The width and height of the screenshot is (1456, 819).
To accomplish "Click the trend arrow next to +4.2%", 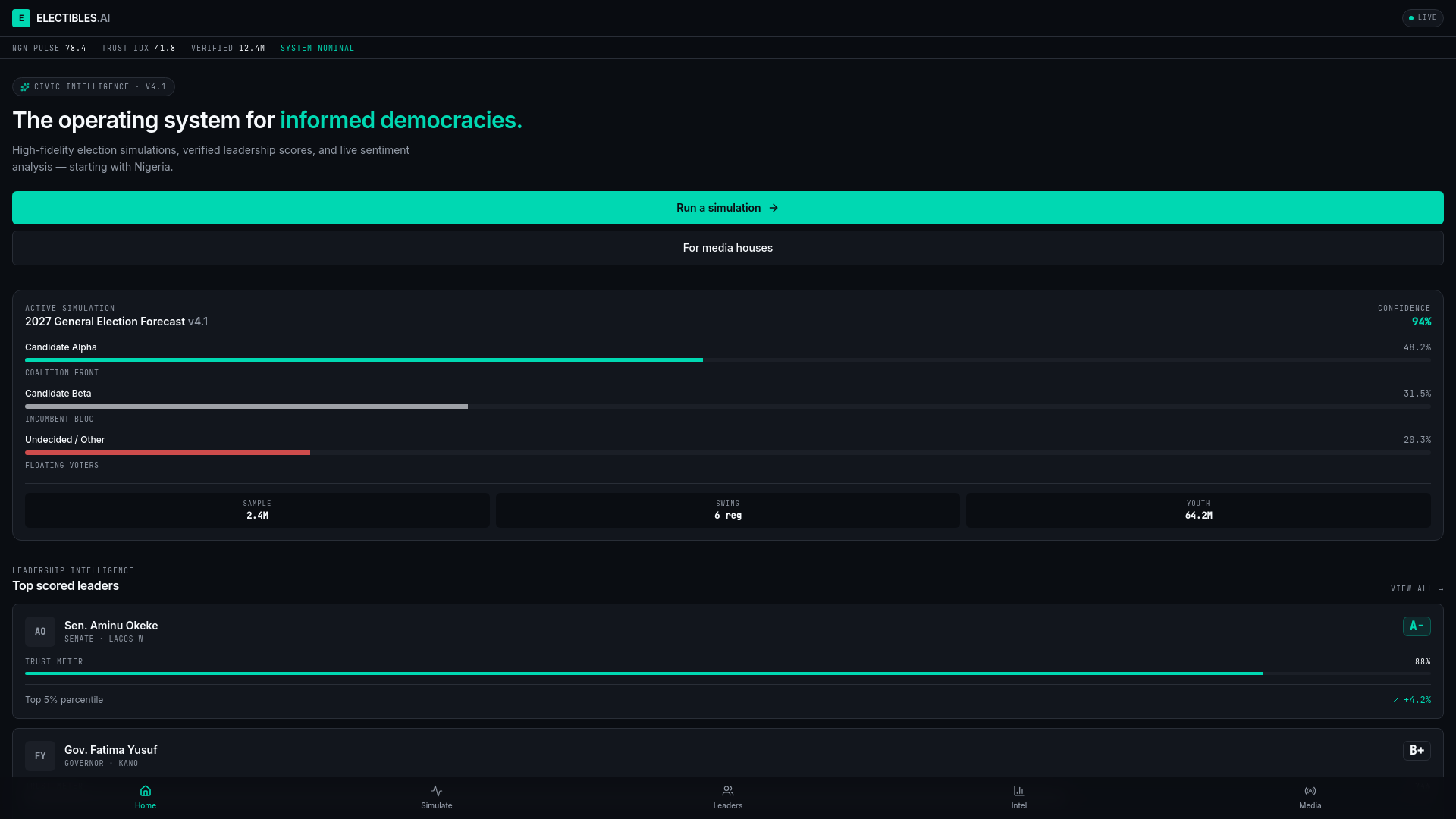I will (1396, 700).
